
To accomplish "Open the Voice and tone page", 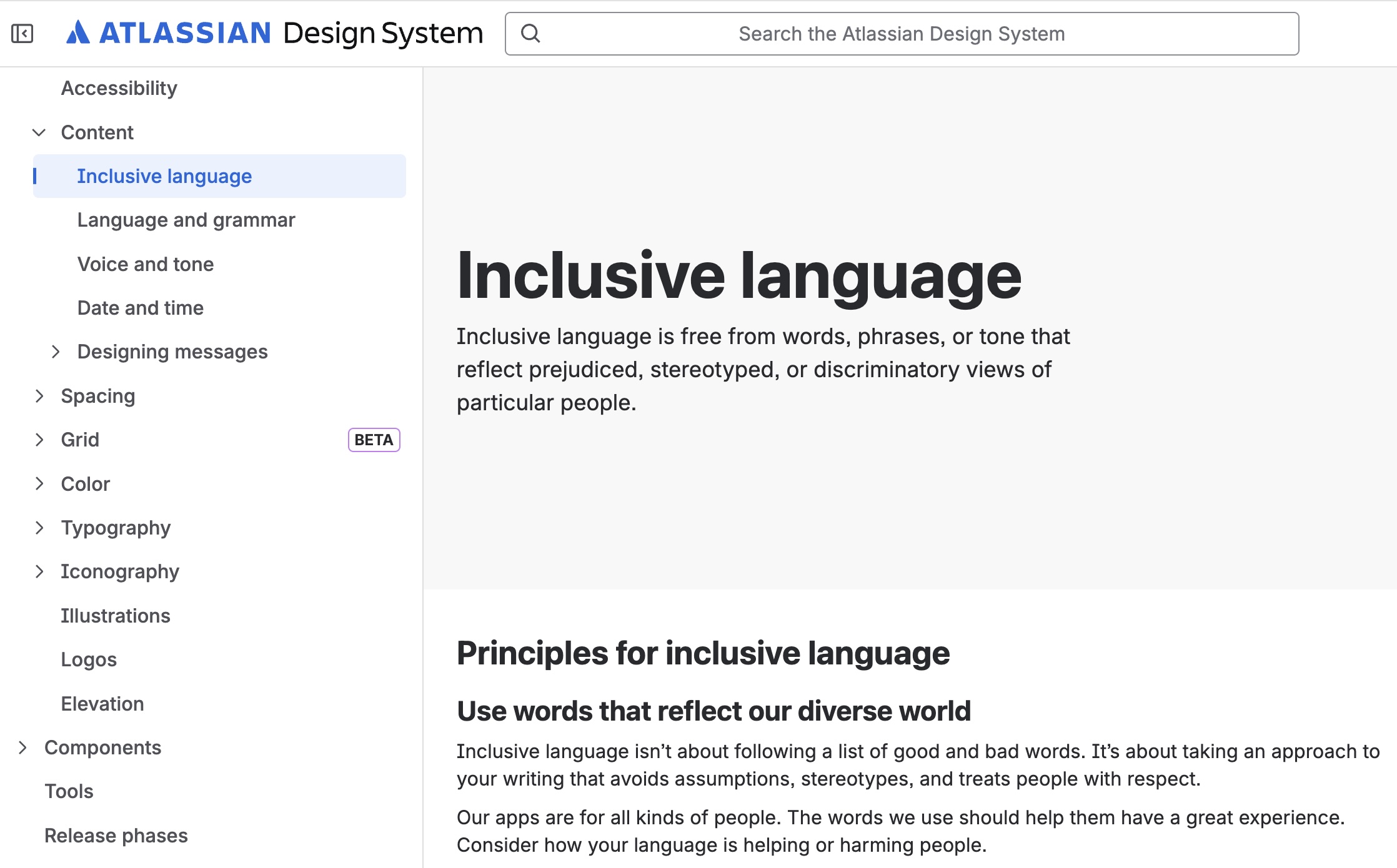I will tap(146, 264).
